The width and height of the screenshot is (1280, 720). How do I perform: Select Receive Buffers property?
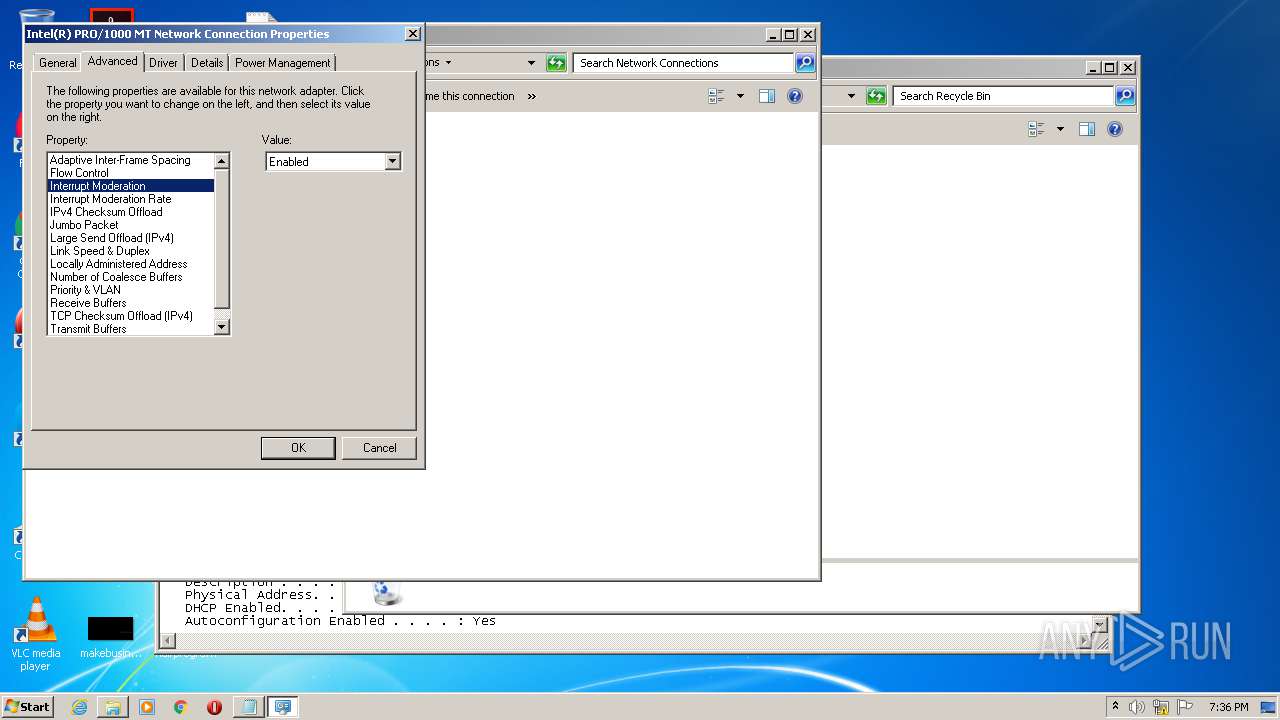[x=130, y=303]
